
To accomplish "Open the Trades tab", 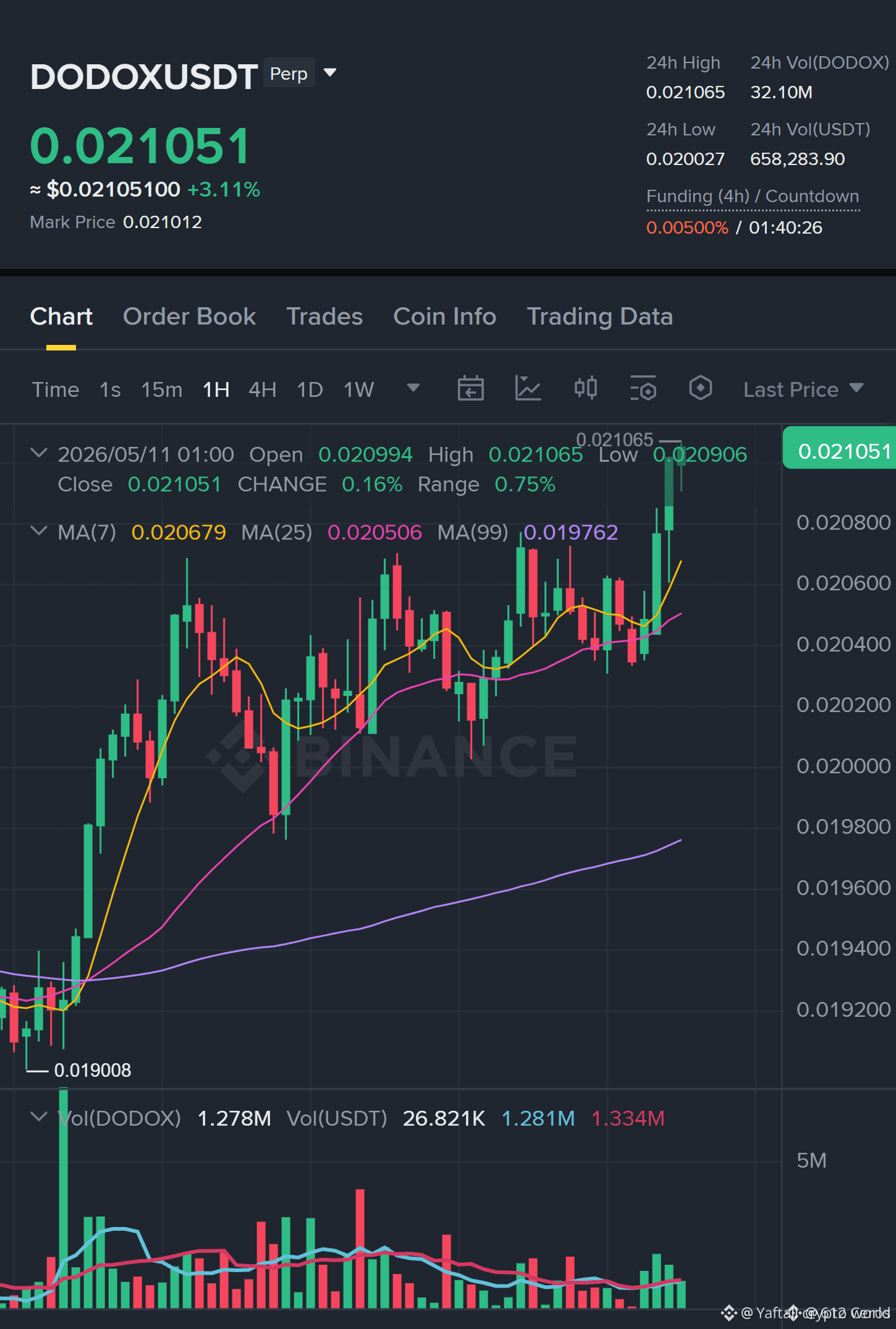I will (x=324, y=316).
